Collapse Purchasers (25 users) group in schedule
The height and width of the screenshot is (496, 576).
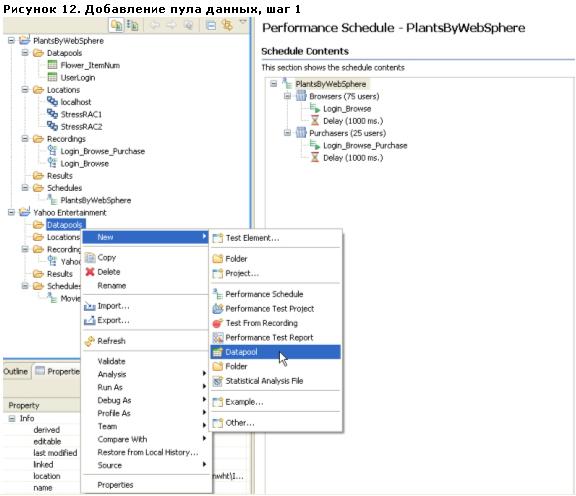pyautogui.click(x=287, y=133)
